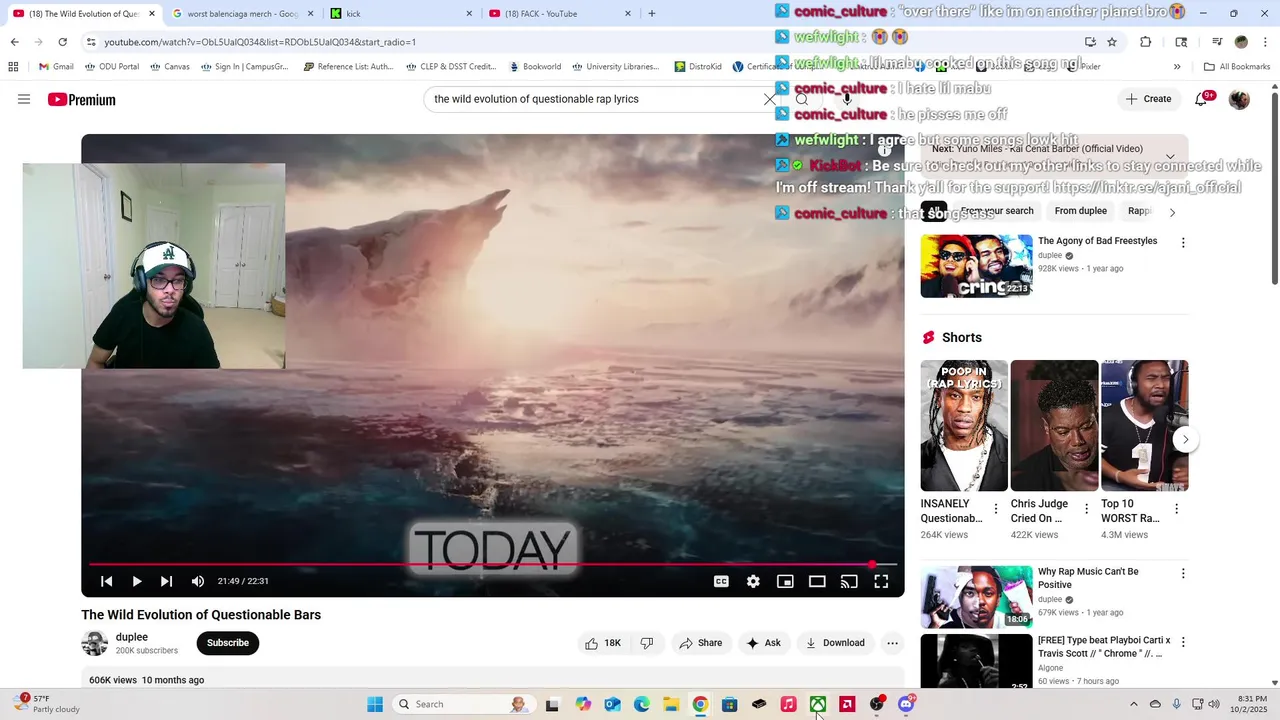The width and height of the screenshot is (1280, 720).
Task: Open the ODU Portal bookmark
Action: pos(112,67)
